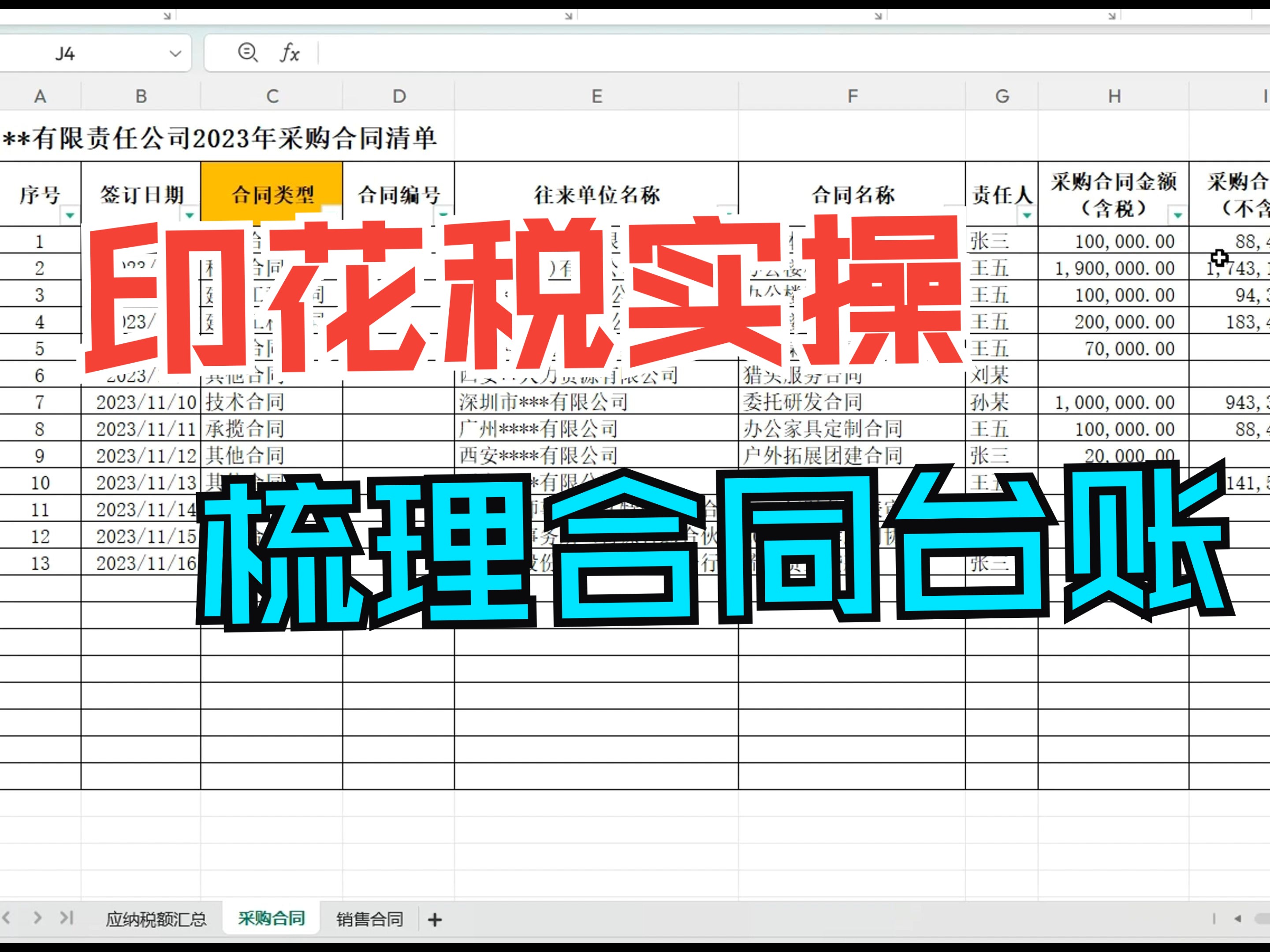Select amount cell 70,000.00
This screenshot has width=1270, height=952.
click(1114, 348)
